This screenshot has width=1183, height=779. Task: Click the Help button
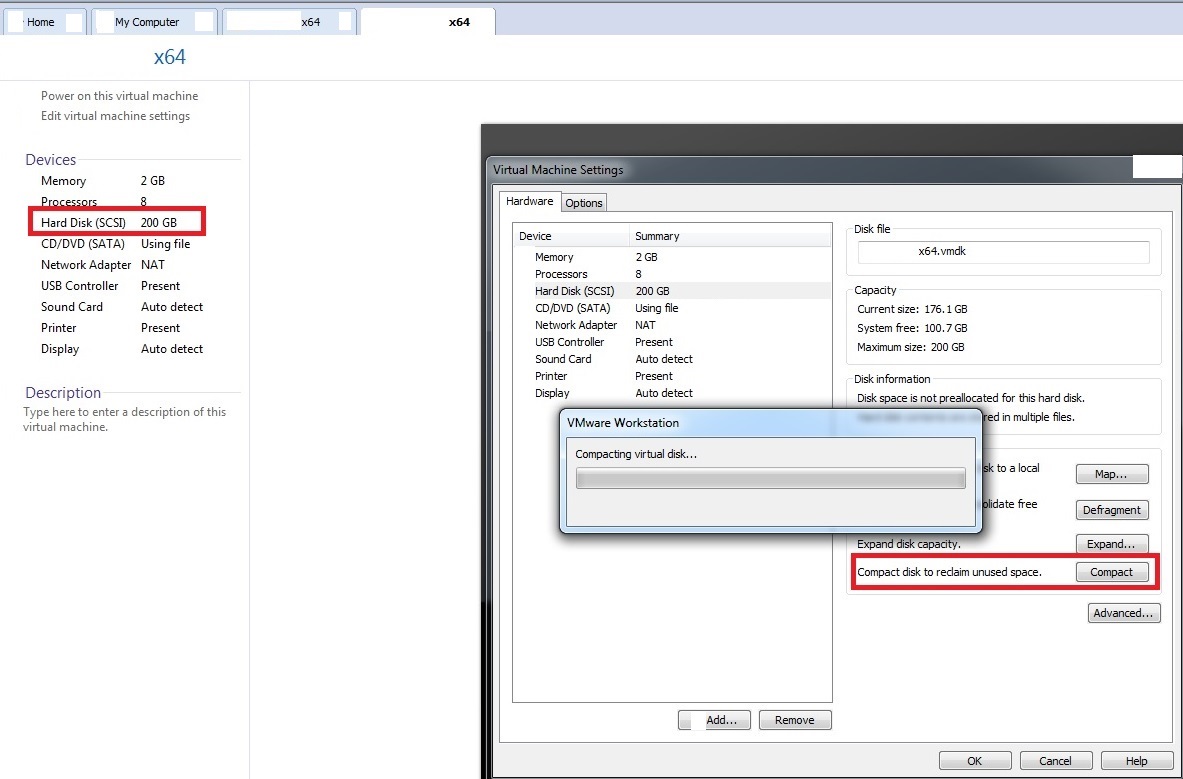(x=1136, y=761)
